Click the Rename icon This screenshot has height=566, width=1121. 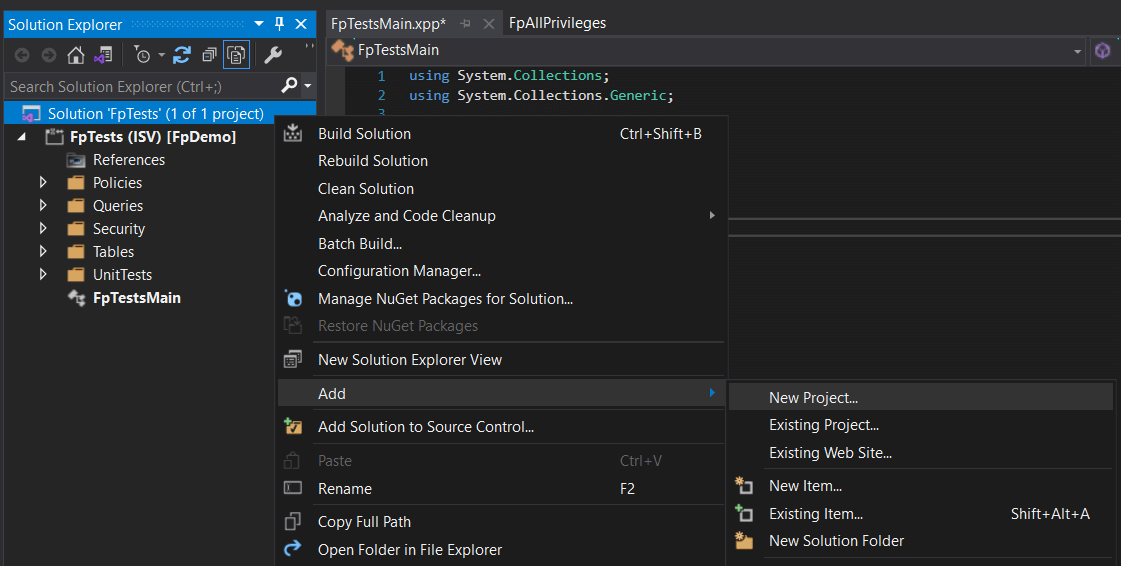click(x=292, y=488)
